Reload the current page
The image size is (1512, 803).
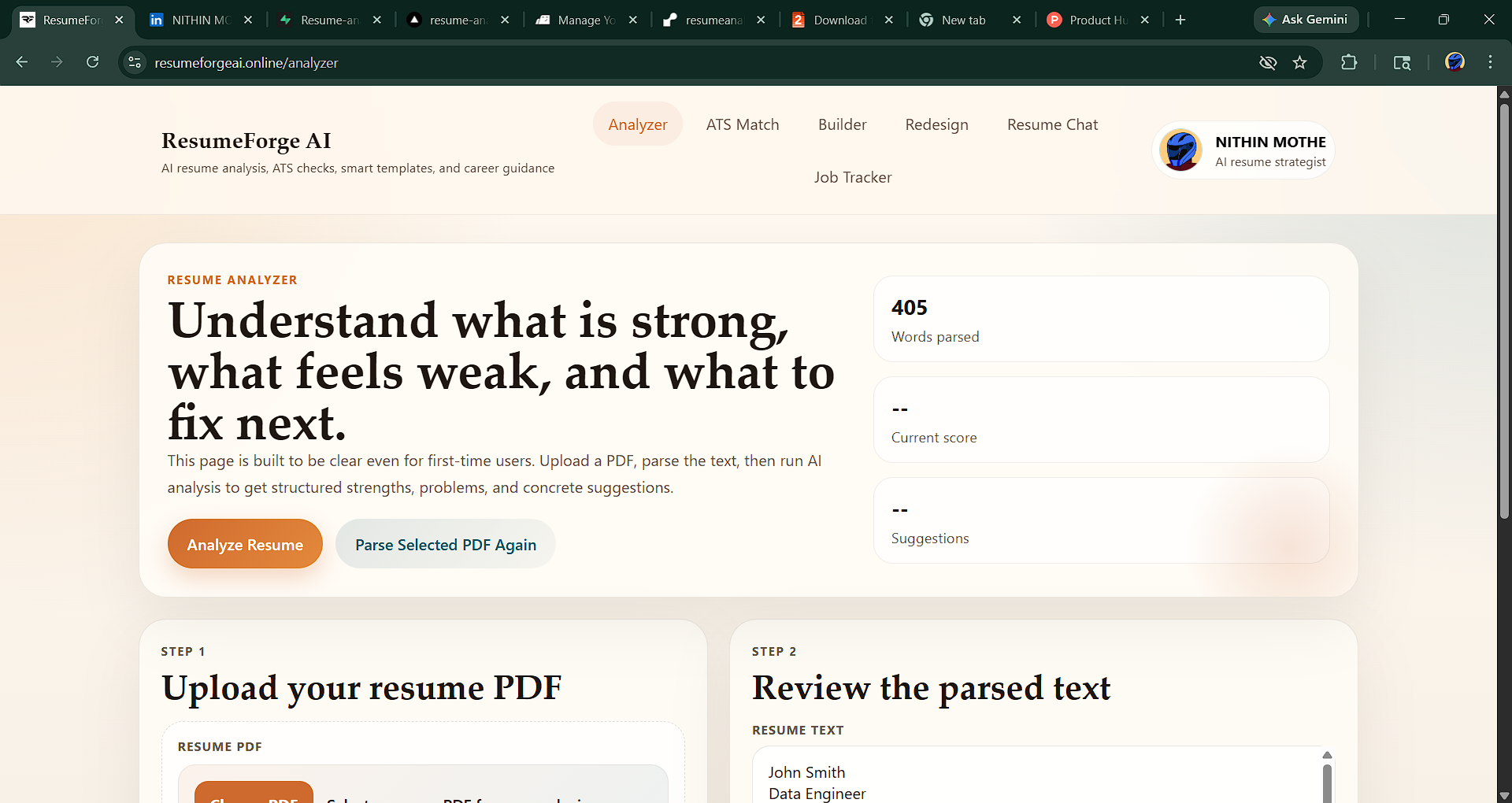92,62
